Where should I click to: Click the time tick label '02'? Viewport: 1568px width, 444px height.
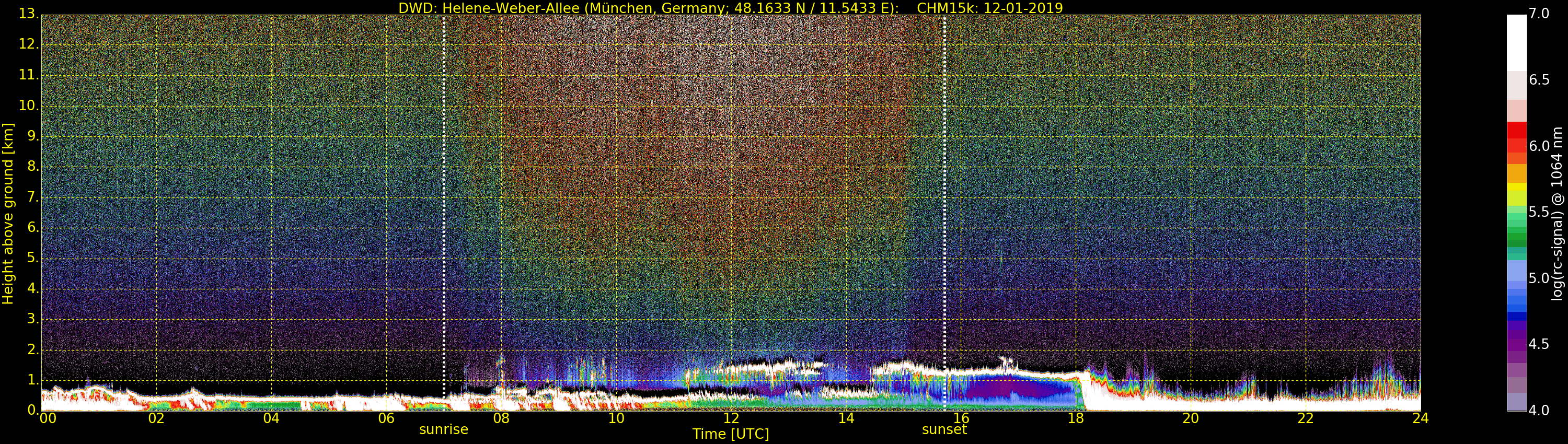tap(156, 418)
